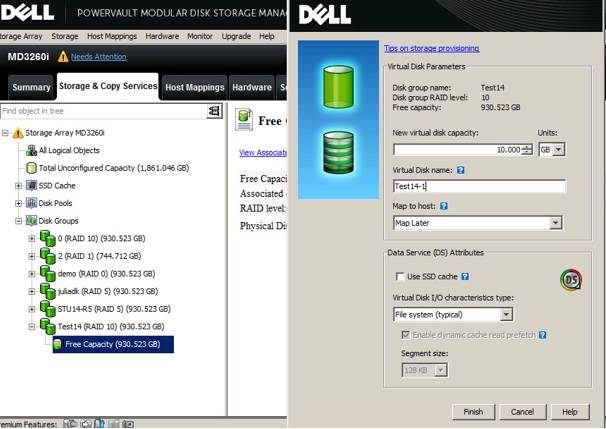
Task: Toggle Enable dynamic cache read prefetch checkbox
Action: pyautogui.click(x=405, y=335)
